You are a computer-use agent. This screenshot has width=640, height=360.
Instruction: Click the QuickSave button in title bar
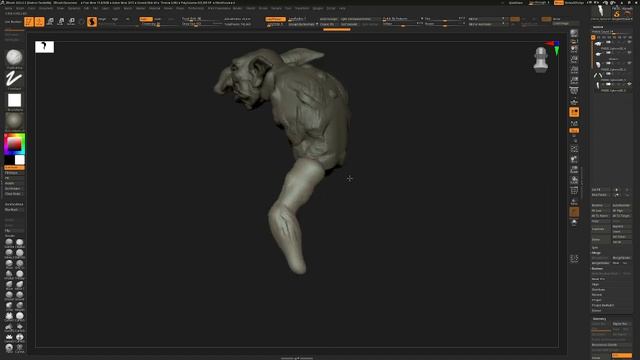pyautogui.click(x=516, y=2)
